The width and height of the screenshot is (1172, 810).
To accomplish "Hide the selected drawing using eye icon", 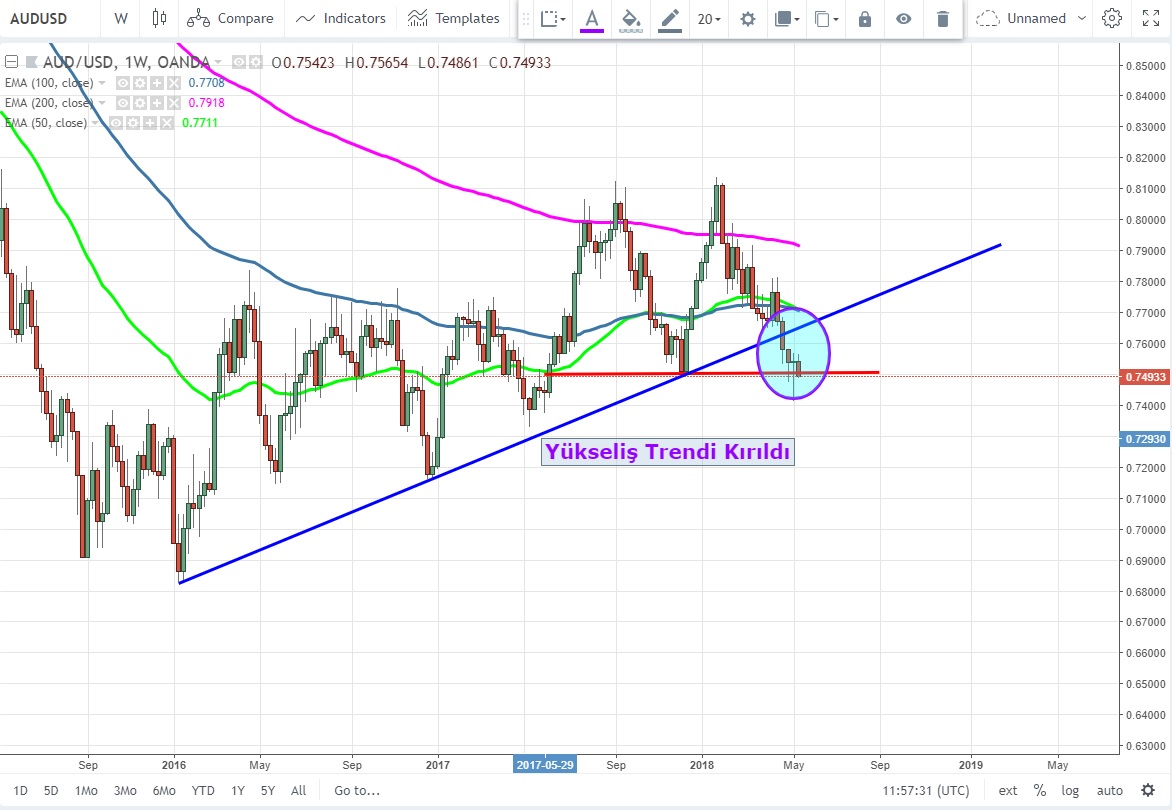I will click(x=904, y=19).
